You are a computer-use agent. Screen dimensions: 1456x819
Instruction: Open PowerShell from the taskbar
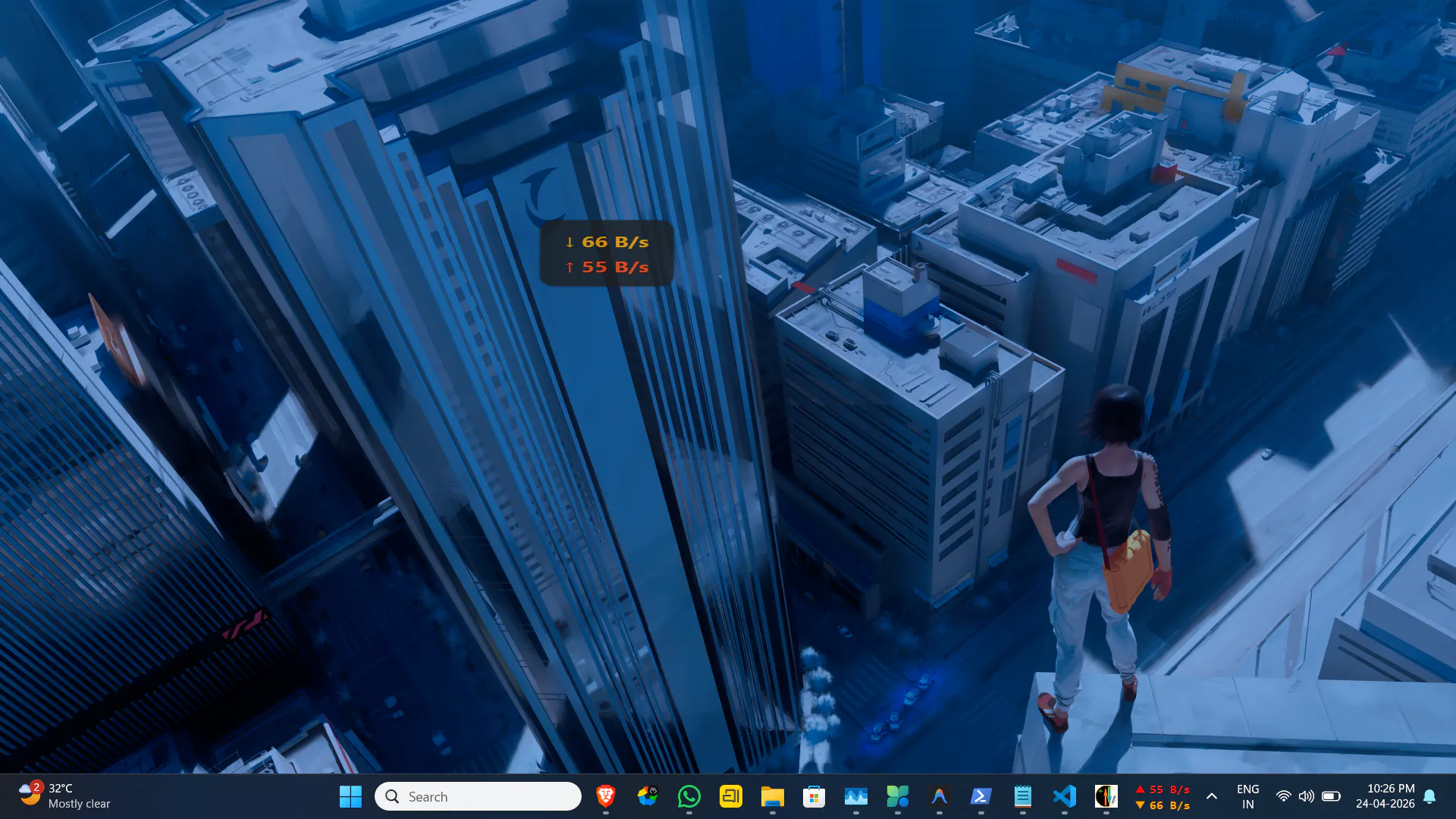pyautogui.click(x=981, y=796)
